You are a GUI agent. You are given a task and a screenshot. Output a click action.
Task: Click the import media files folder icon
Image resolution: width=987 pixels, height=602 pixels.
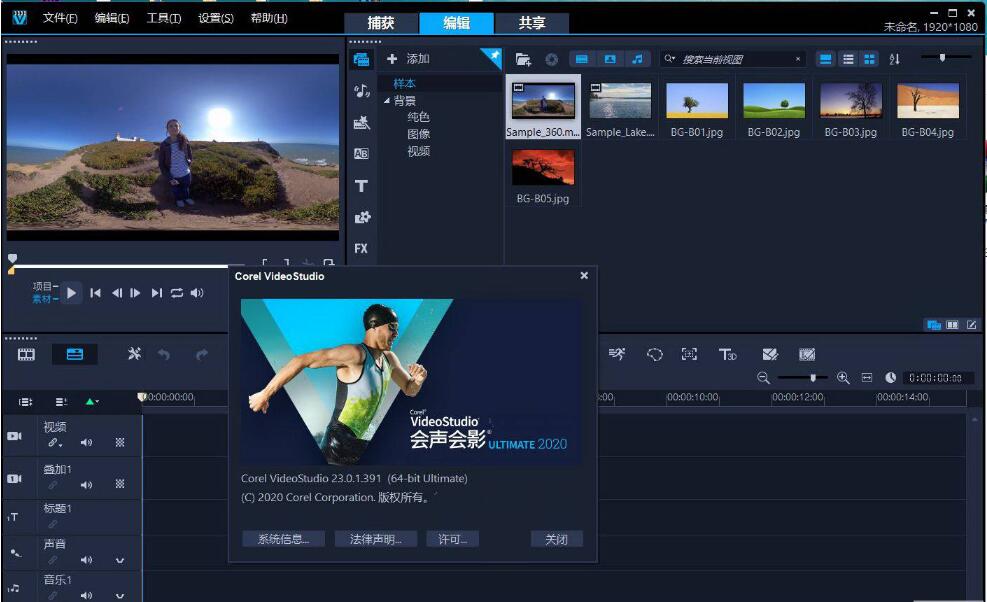click(523, 59)
